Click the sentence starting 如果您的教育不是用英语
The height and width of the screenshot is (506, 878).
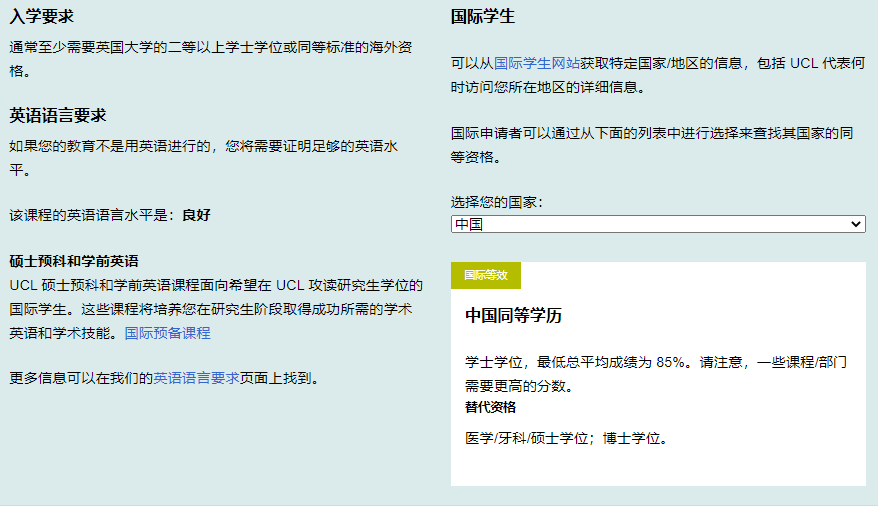point(203,158)
